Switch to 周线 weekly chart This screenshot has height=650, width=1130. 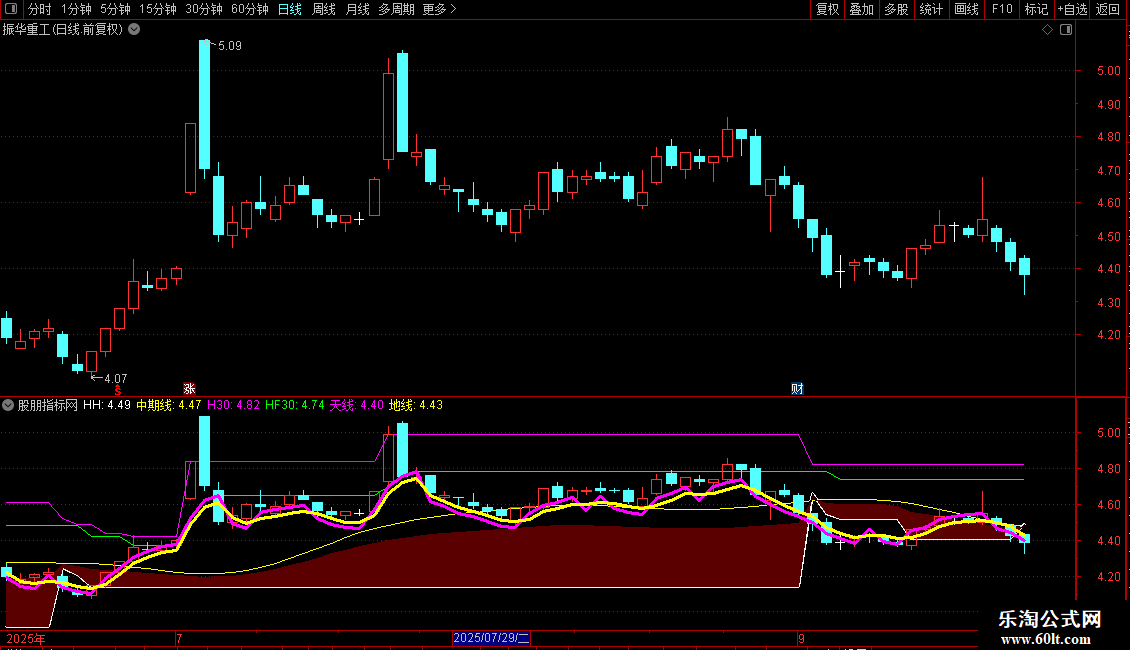pyautogui.click(x=324, y=9)
